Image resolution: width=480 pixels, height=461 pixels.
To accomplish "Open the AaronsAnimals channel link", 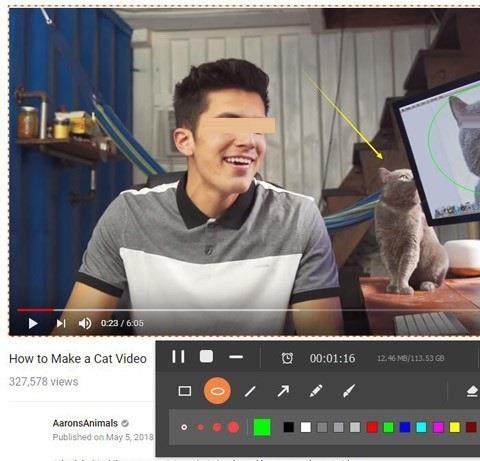I will [85, 423].
